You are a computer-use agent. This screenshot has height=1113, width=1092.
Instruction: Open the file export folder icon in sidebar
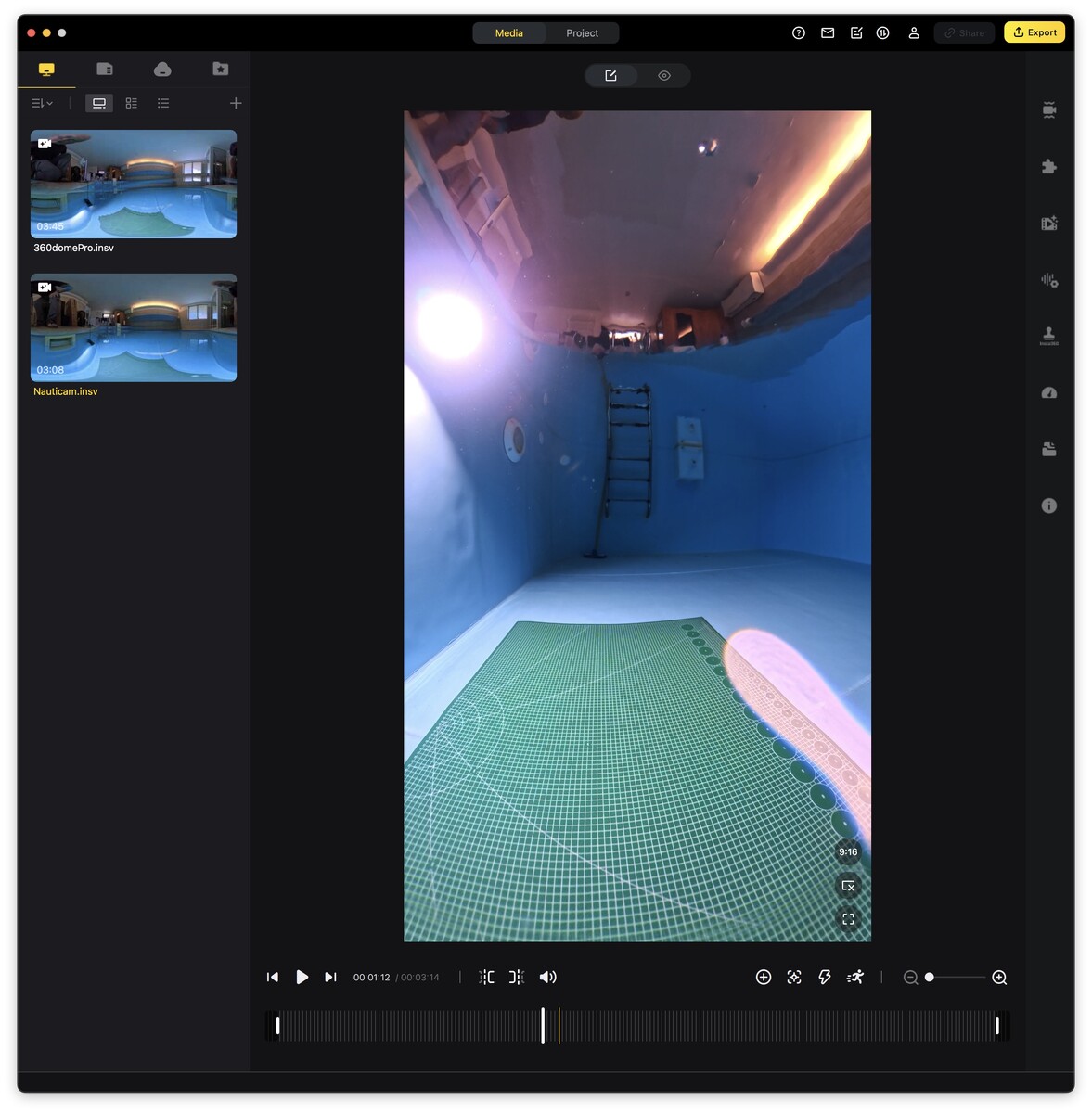pos(1048,449)
